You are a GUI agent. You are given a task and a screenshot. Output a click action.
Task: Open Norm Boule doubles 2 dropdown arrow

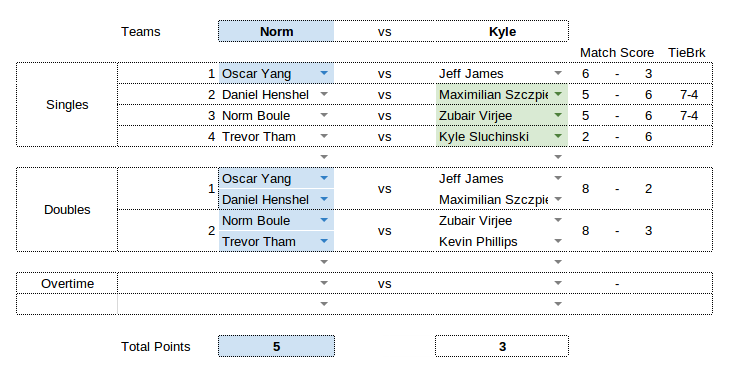pyautogui.click(x=324, y=220)
